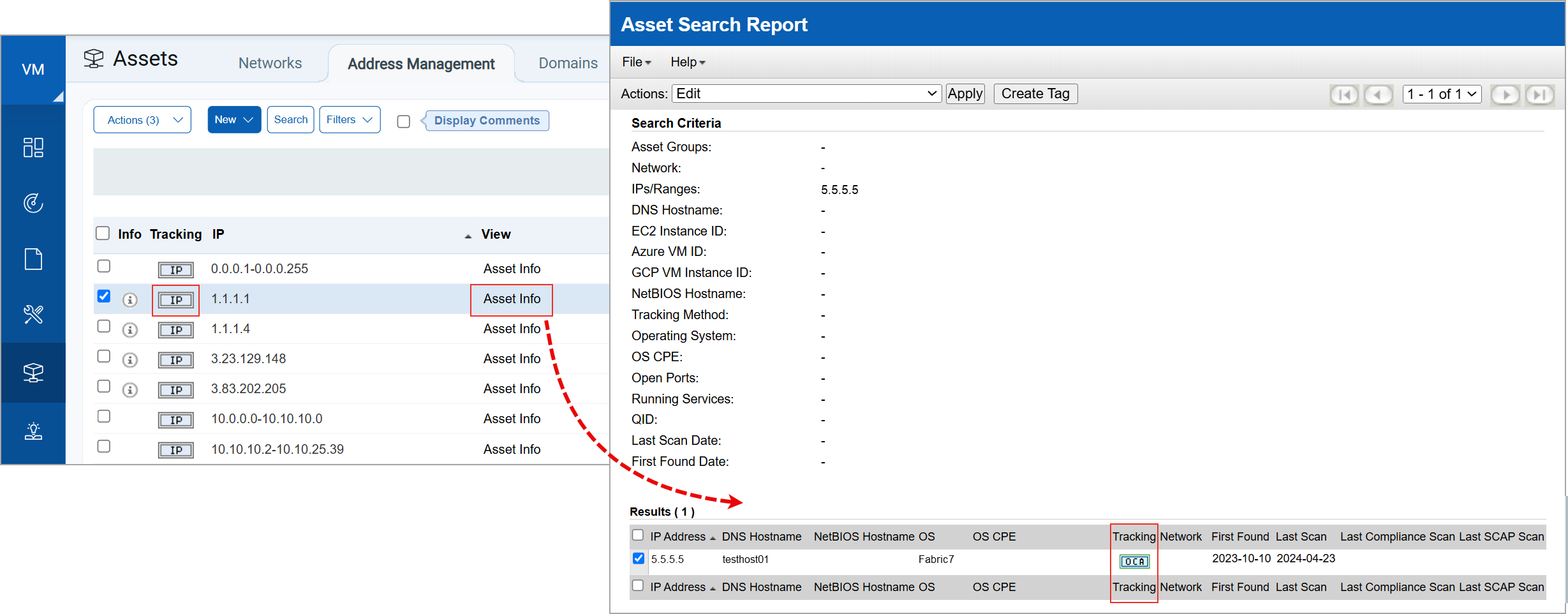Click the next page navigation arrow

(1505, 94)
